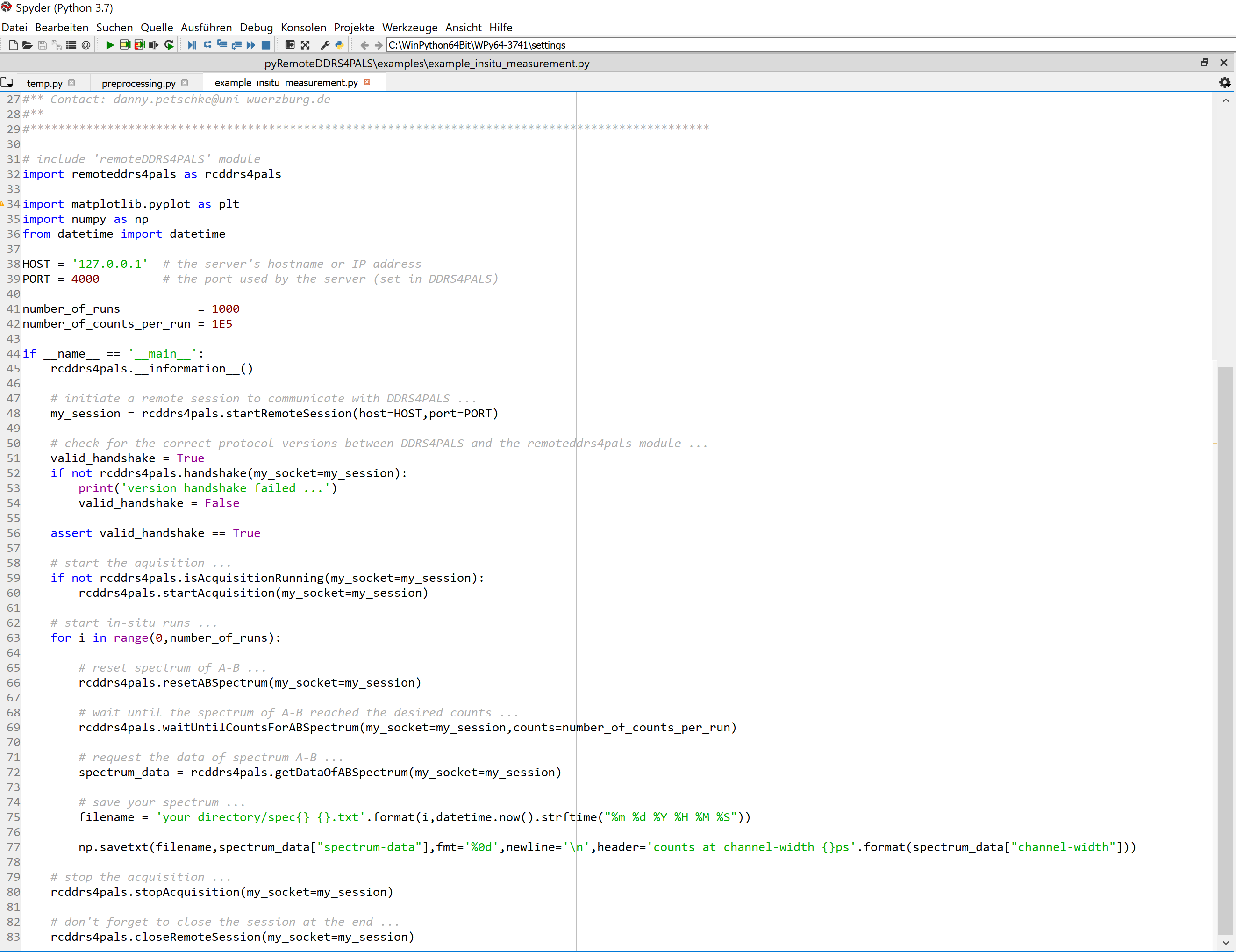Run selection or current line icon
1236x952 pixels.
coord(154,45)
